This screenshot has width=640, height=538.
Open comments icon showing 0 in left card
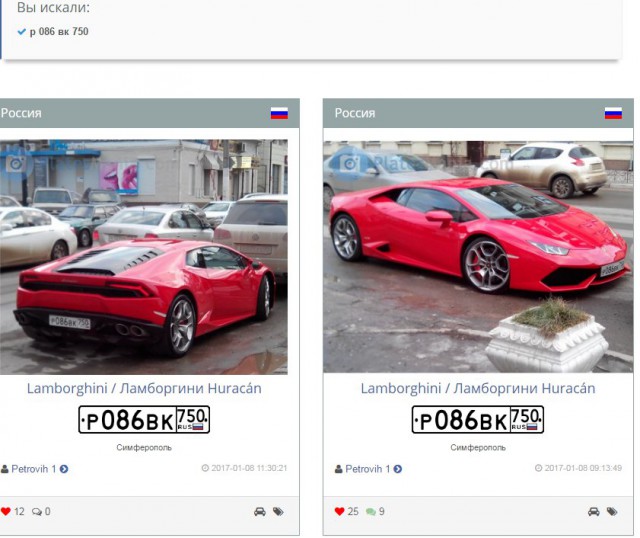click(37, 512)
